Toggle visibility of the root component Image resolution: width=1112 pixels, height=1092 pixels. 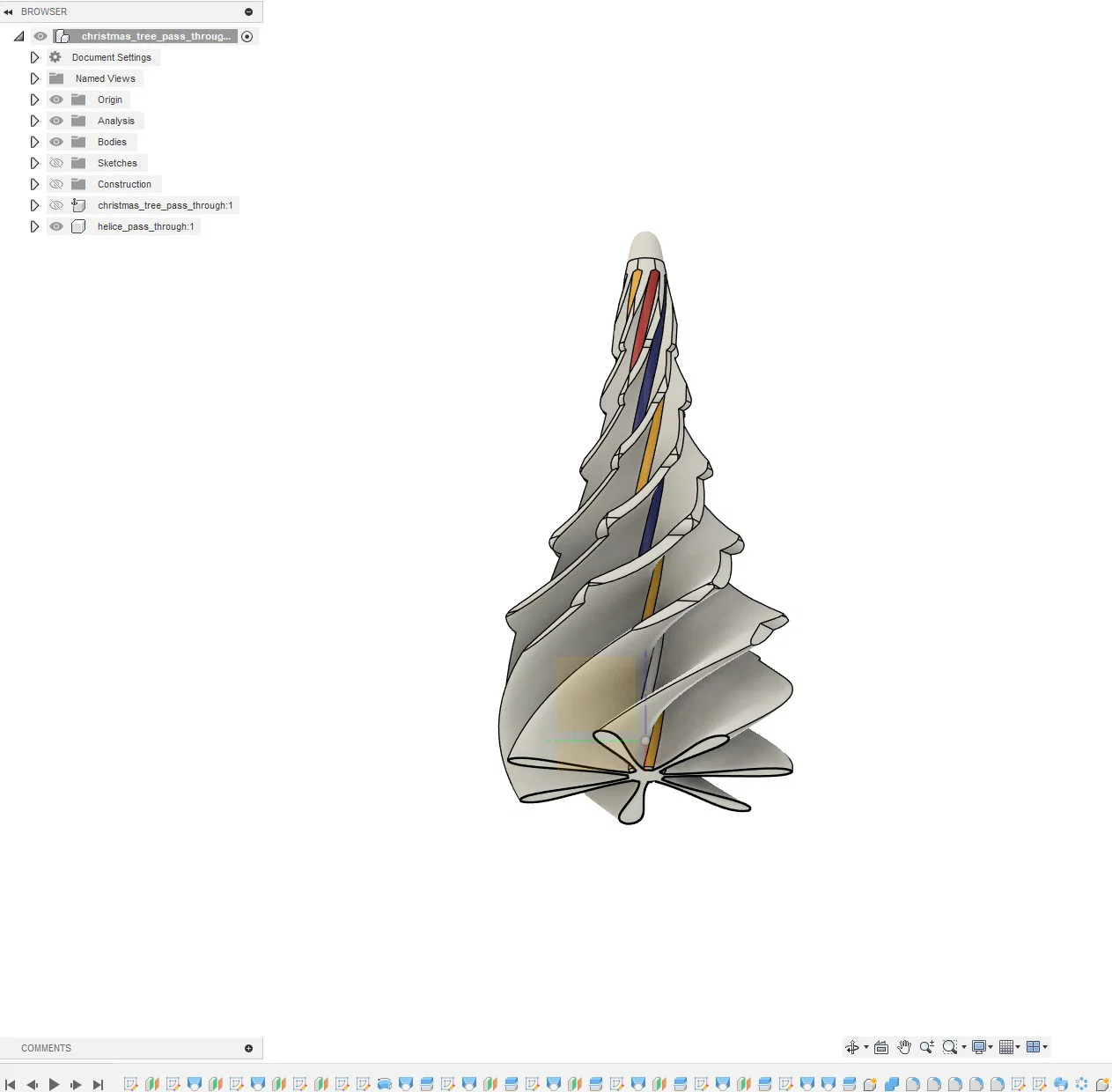point(41,36)
